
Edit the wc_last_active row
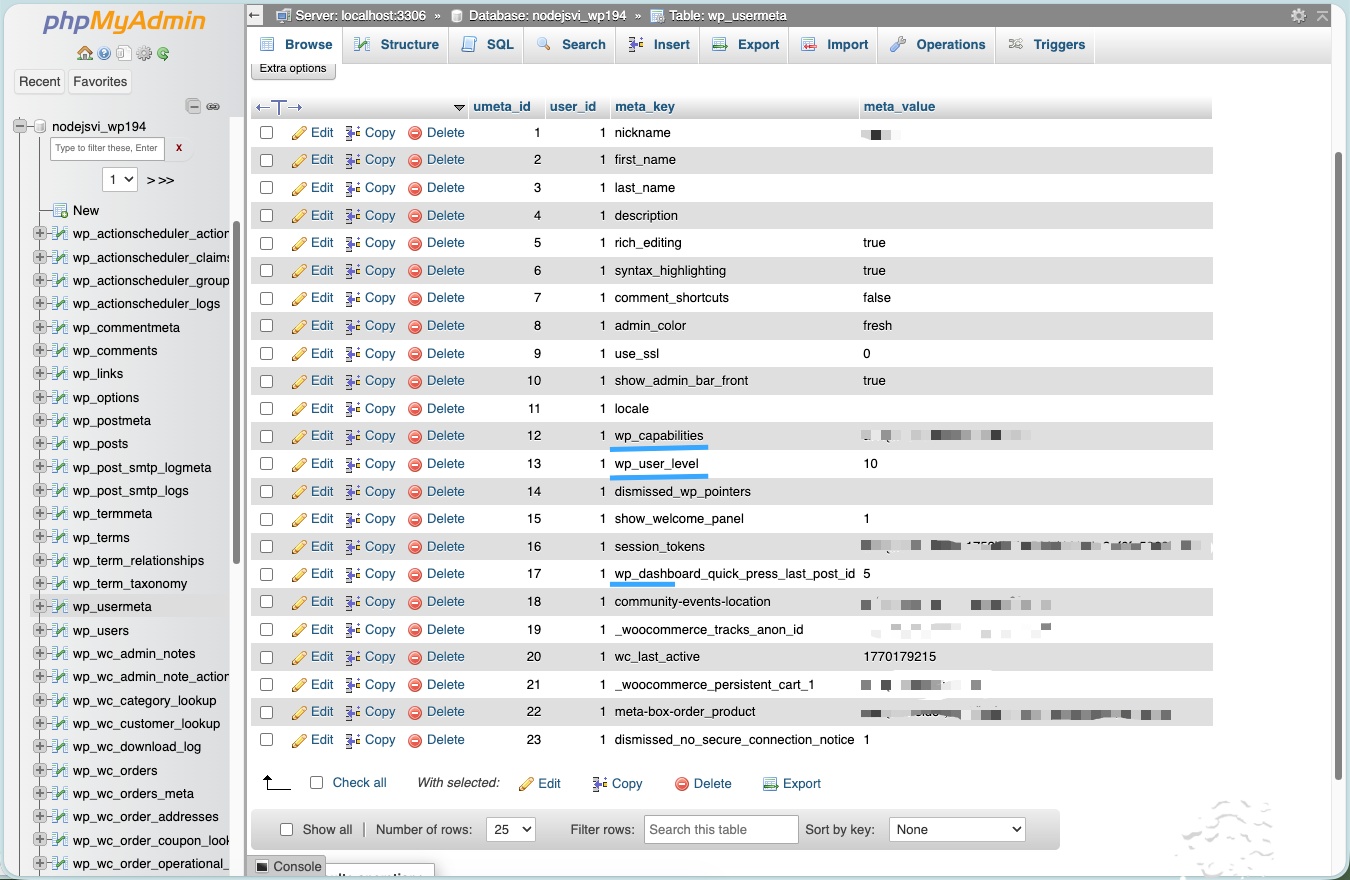click(x=313, y=657)
